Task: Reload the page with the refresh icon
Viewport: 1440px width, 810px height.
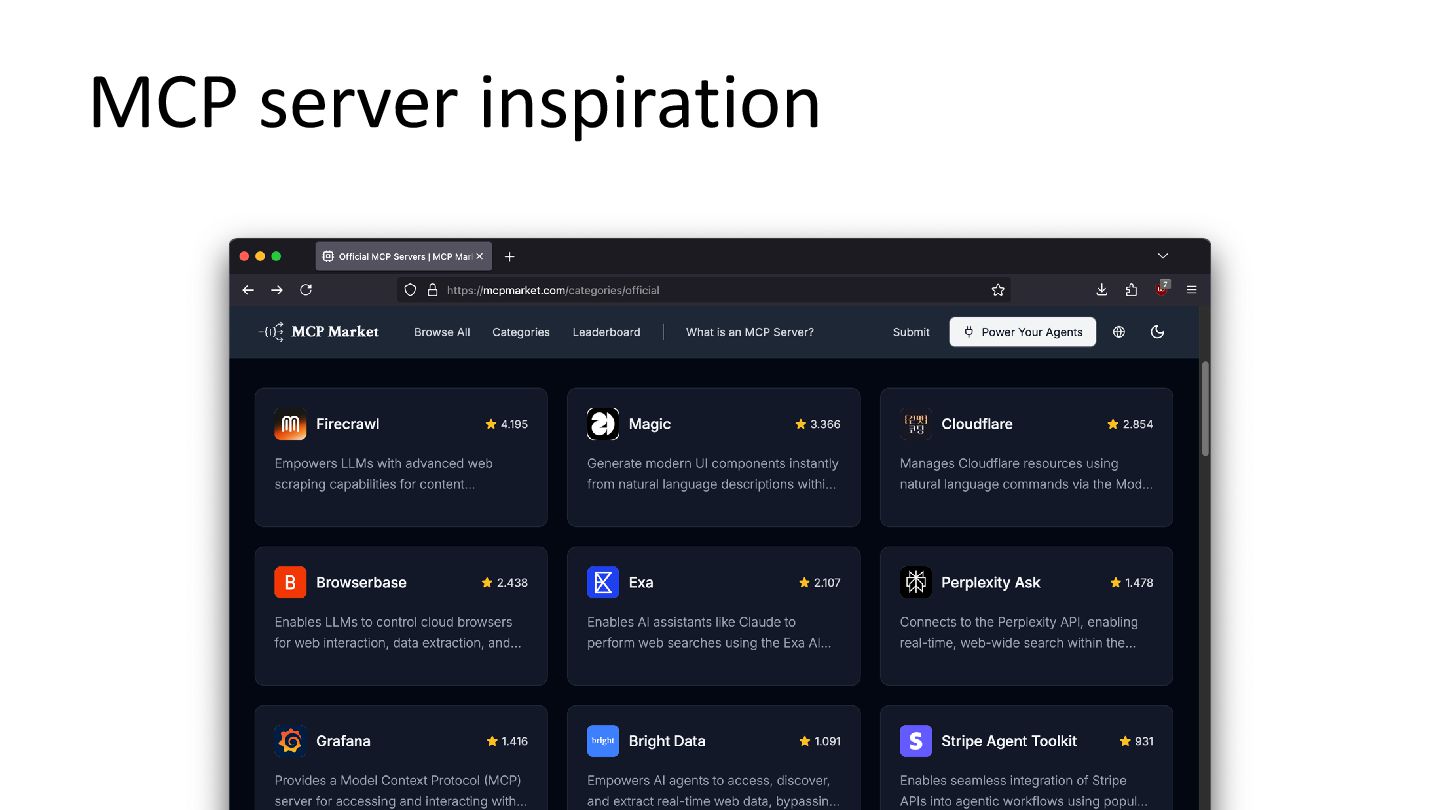Action: (306, 290)
